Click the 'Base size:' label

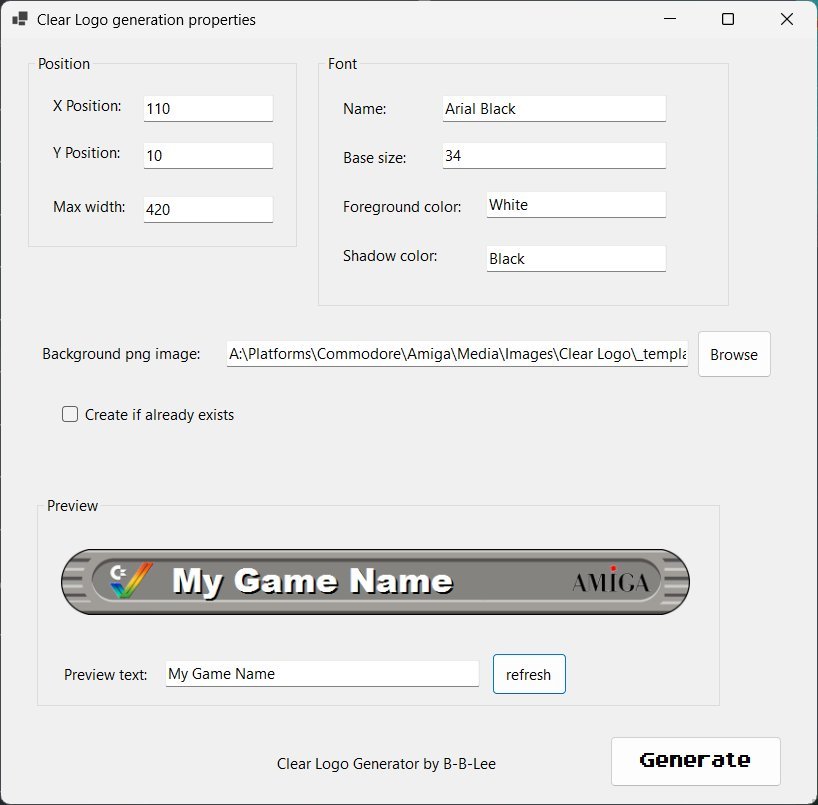(375, 158)
